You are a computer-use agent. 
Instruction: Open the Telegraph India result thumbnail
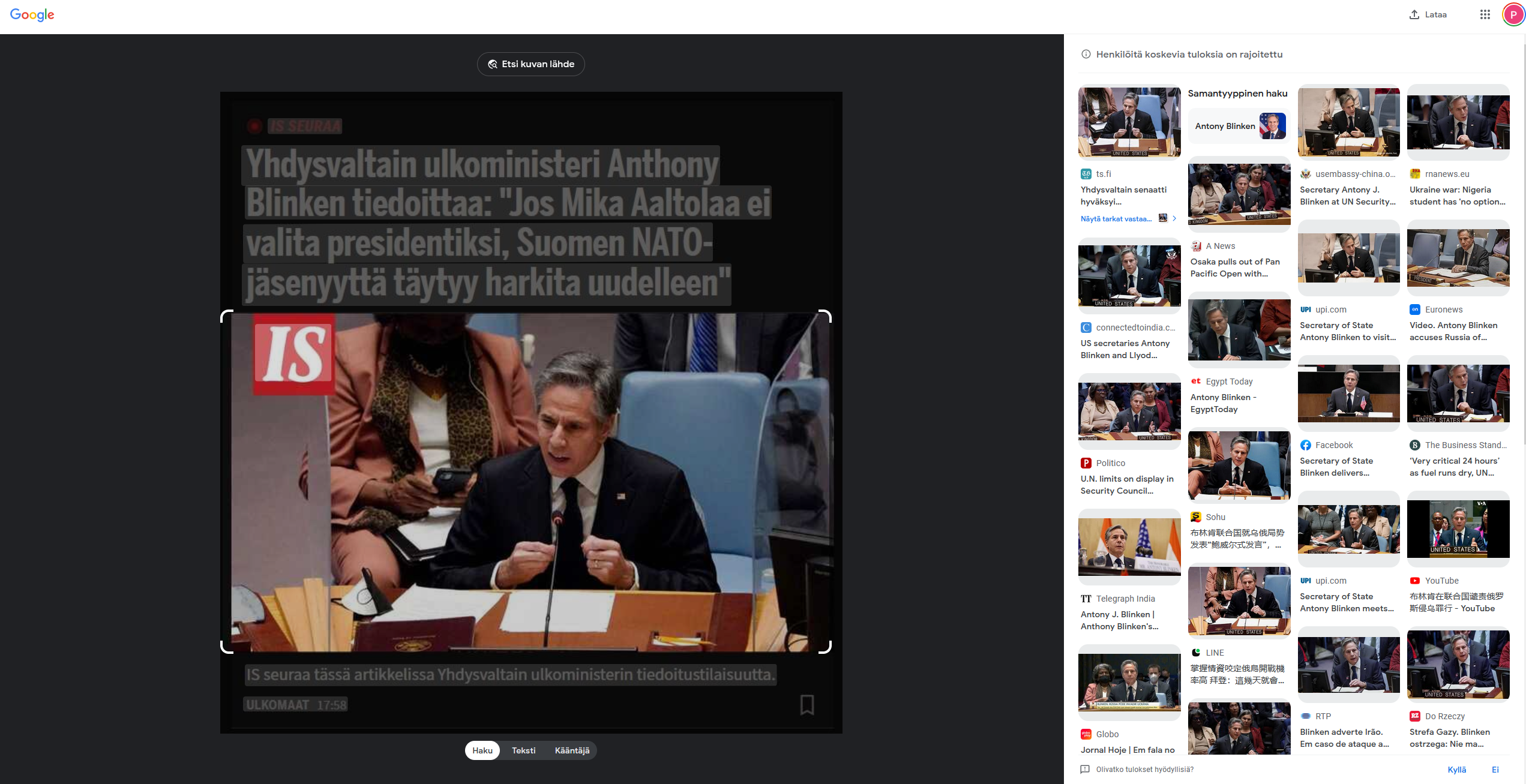(x=1129, y=547)
